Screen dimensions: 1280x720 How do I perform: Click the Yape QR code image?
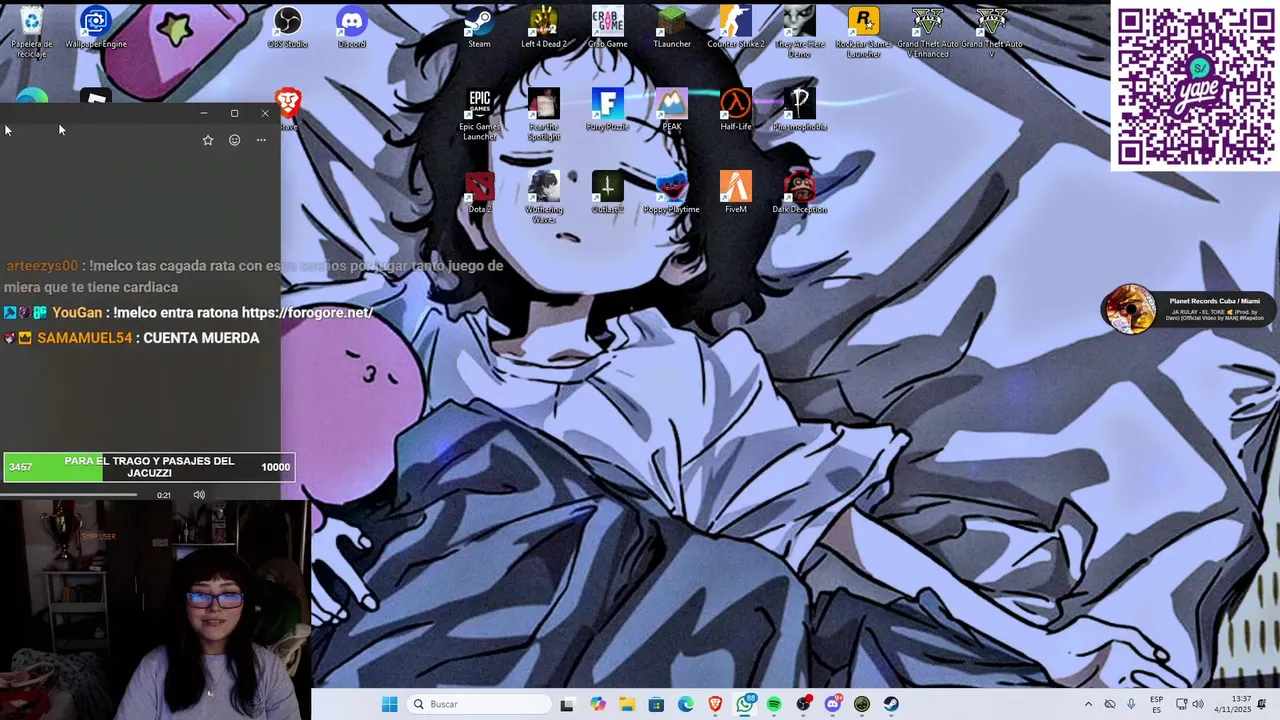(x=1195, y=86)
